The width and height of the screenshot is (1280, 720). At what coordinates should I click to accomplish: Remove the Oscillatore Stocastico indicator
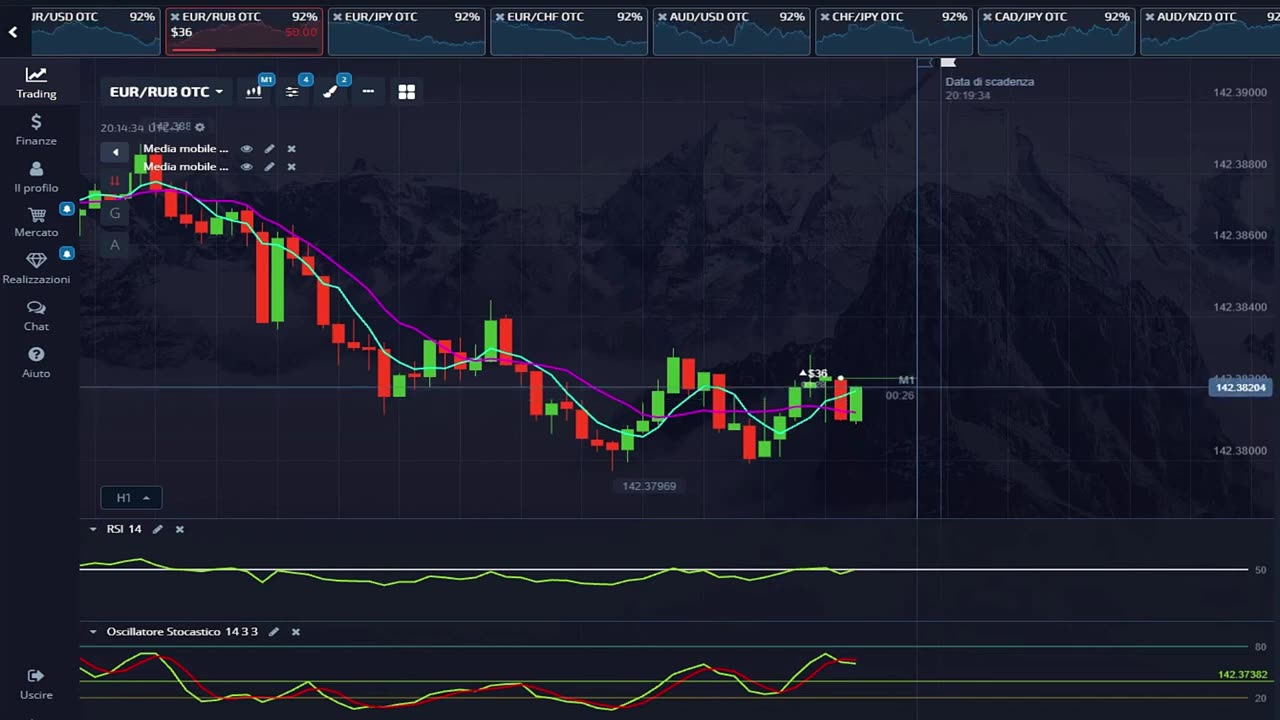tap(296, 632)
